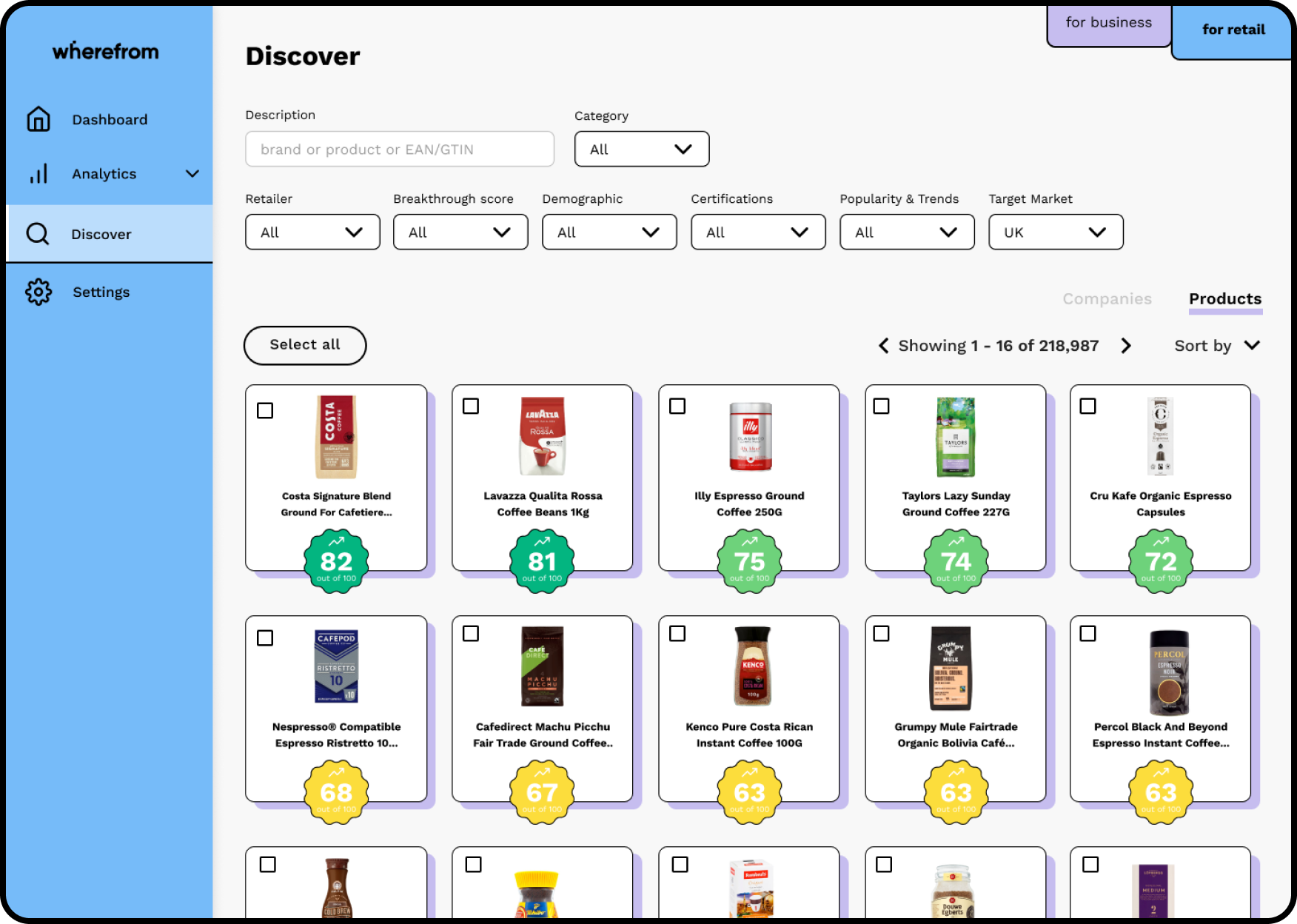This screenshot has width=1297, height=924.
Task: Click Lavazza Qualita Rossa score badge 81
Action: pyautogui.click(x=542, y=561)
